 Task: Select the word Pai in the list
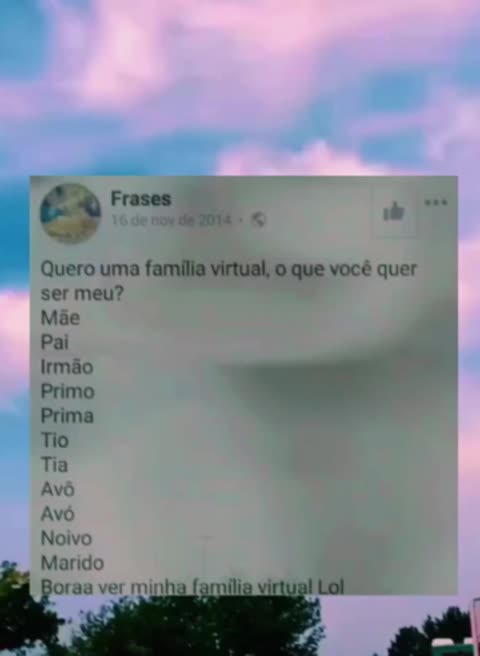54,343
